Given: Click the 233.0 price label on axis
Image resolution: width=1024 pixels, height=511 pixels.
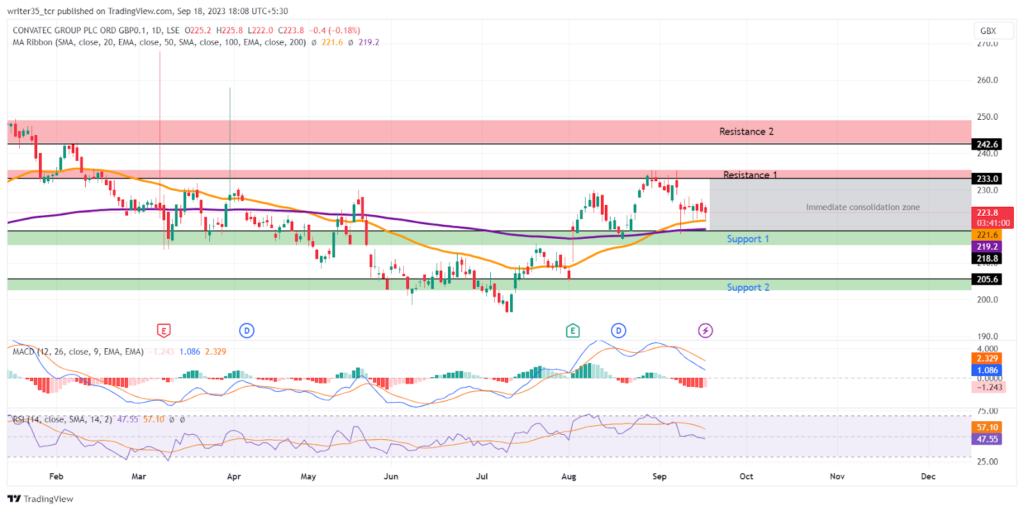Looking at the screenshot, I should coord(985,178).
